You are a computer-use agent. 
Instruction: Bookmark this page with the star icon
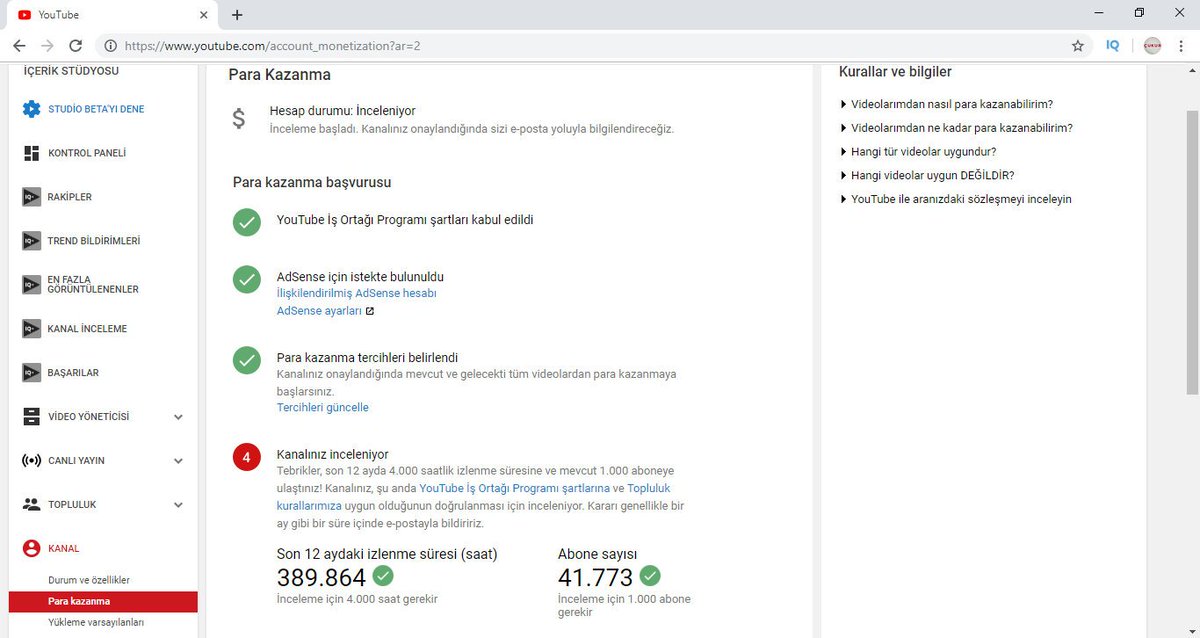(1077, 46)
